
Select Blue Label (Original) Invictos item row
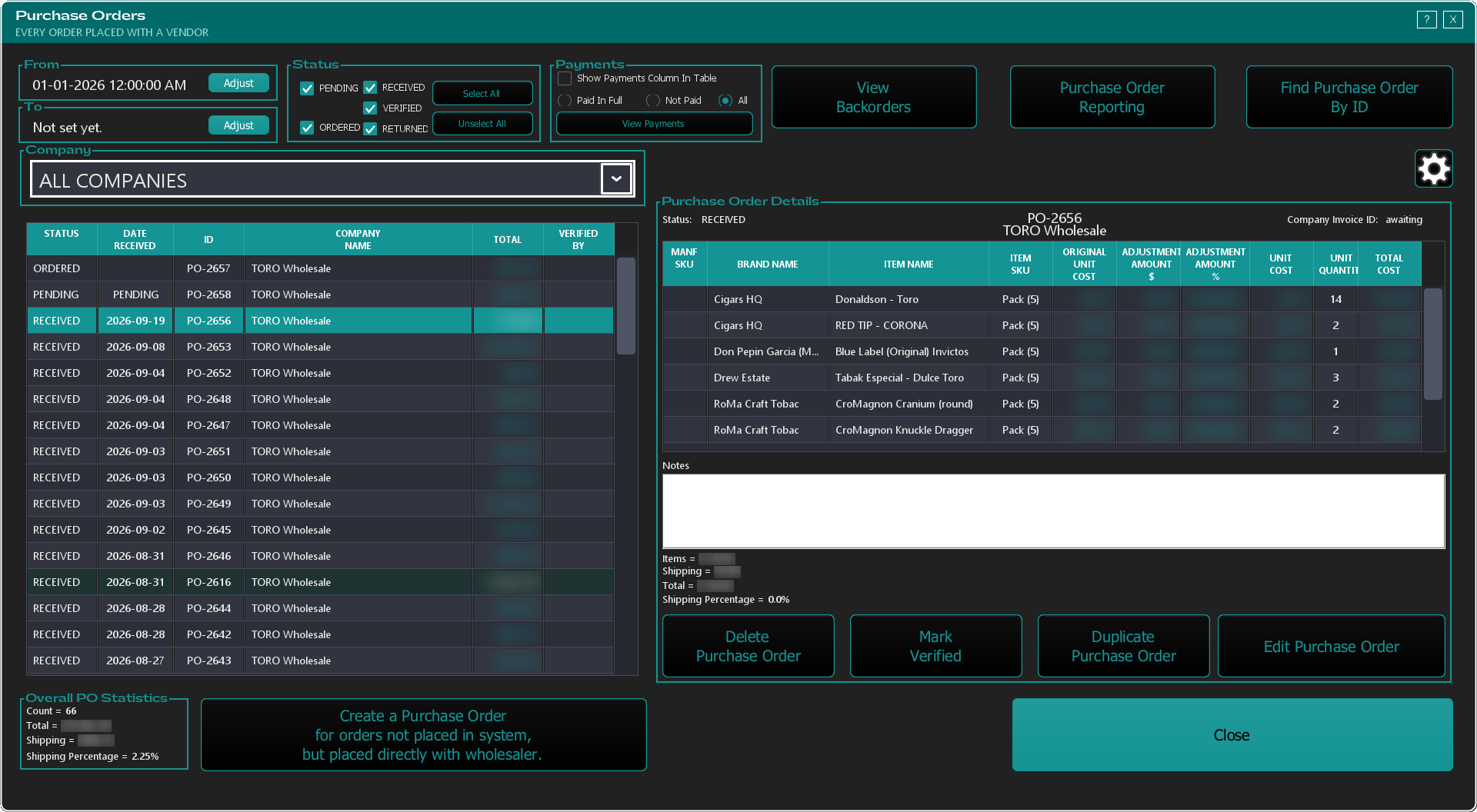[1042, 351]
